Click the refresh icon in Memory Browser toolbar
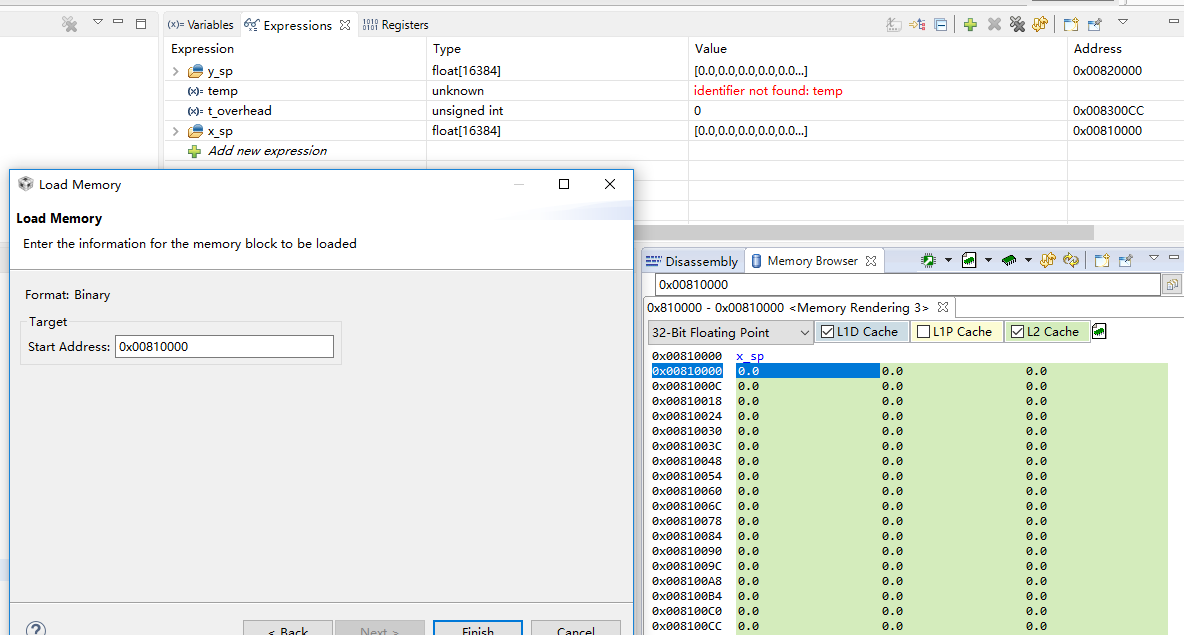 click(x=1047, y=260)
